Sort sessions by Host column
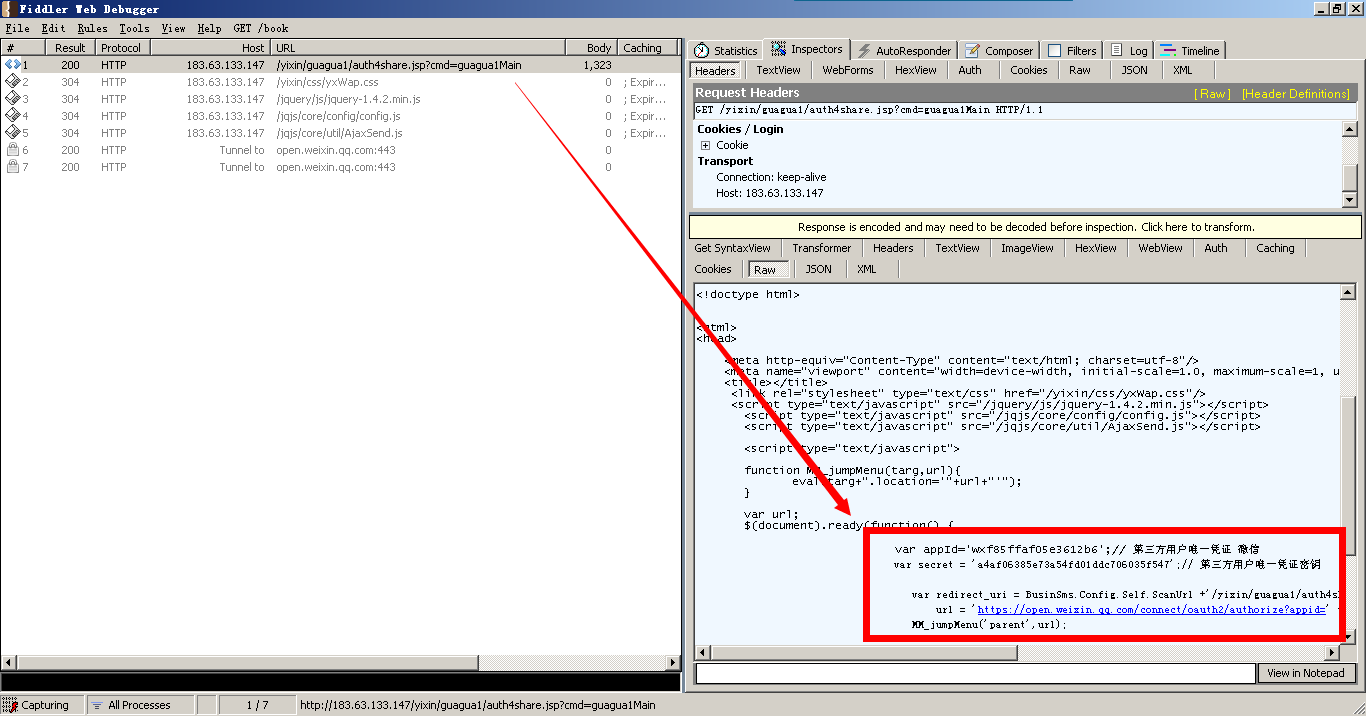 point(212,47)
